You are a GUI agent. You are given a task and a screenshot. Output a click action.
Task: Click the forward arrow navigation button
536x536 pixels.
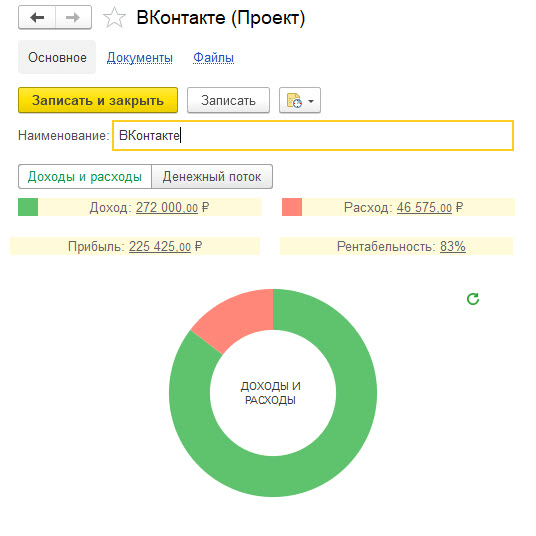[73, 17]
